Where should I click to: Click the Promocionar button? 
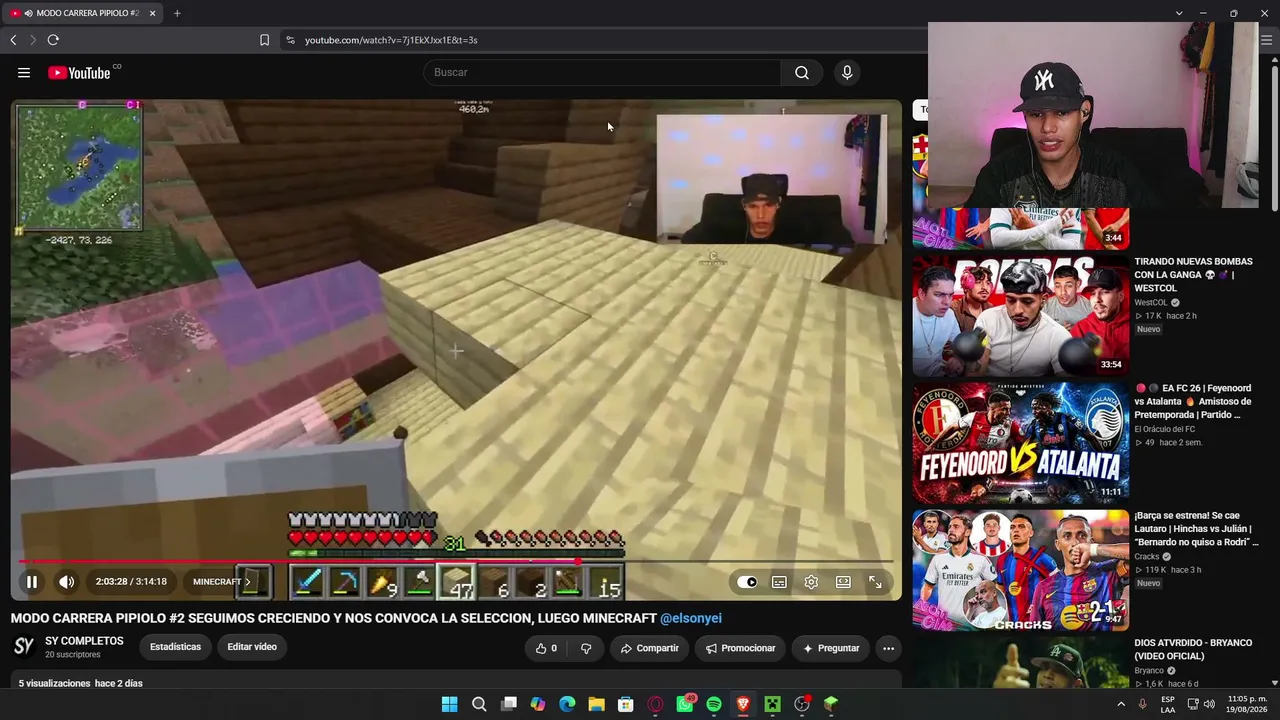(740, 648)
